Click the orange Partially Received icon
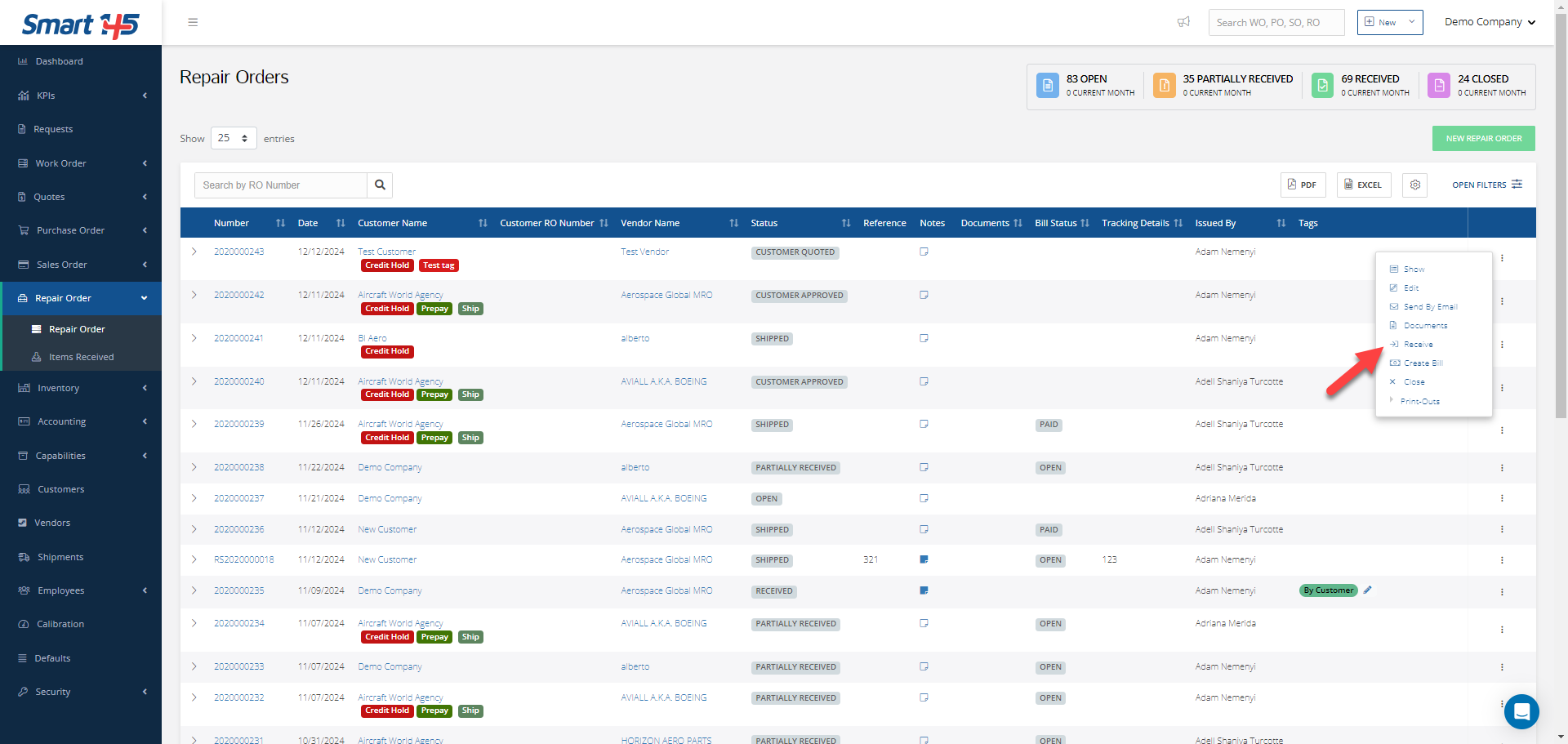This screenshot has height=744, width=1568. click(x=1165, y=86)
